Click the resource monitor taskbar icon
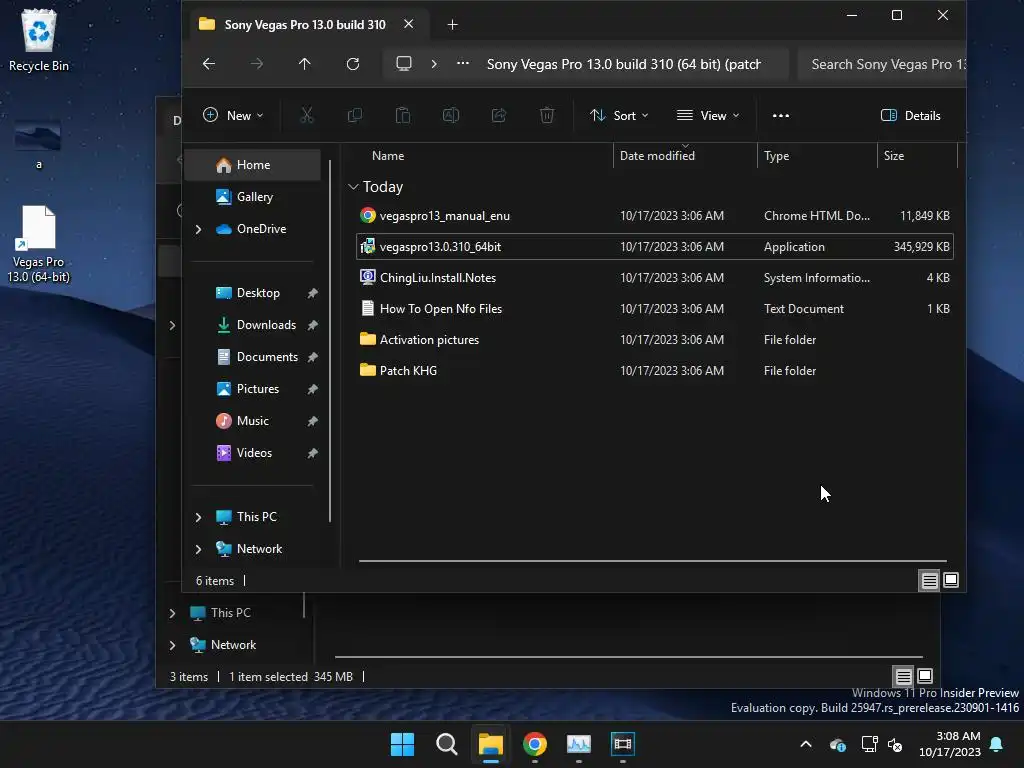The height and width of the screenshot is (768, 1024). click(579, 744)
